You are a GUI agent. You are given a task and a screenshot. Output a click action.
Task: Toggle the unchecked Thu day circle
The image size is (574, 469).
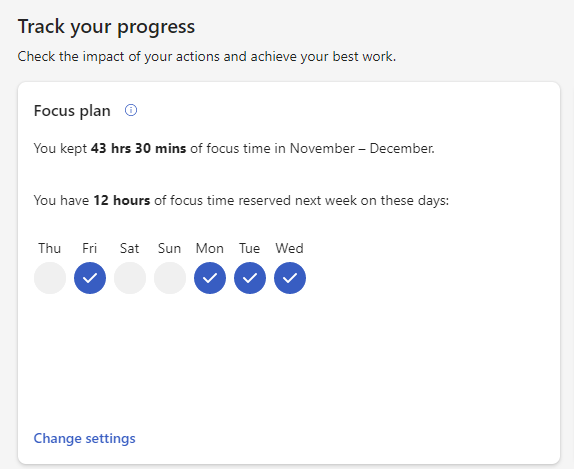50,278
